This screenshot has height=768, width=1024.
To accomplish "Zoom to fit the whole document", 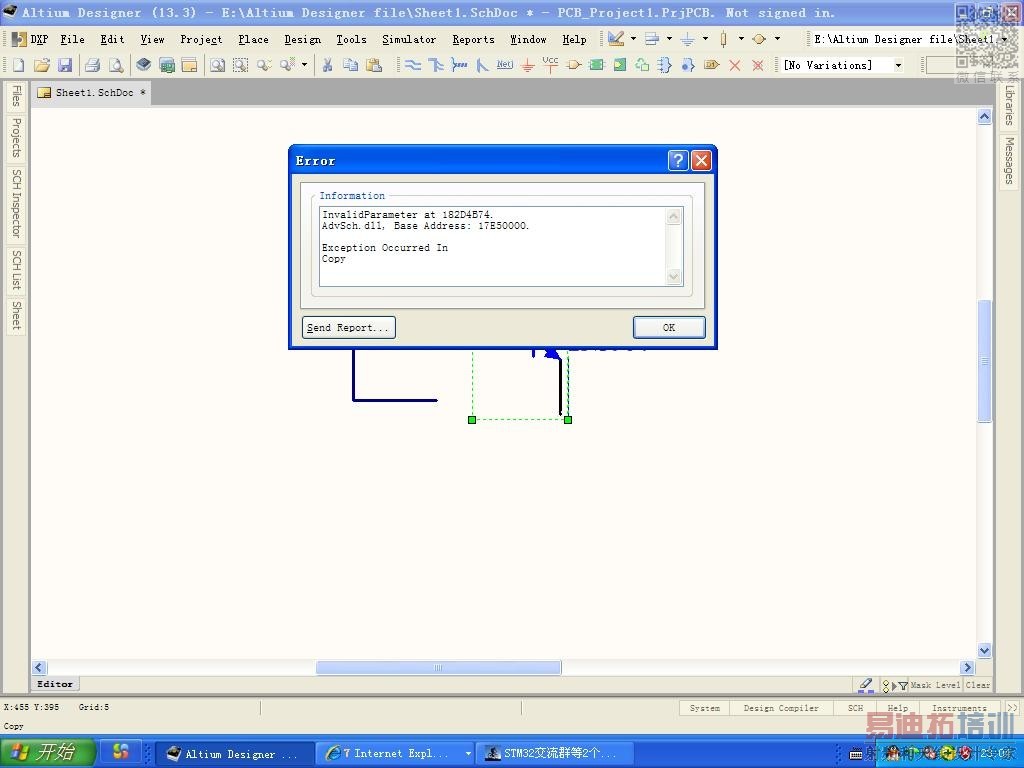I will tap(217, 65).
